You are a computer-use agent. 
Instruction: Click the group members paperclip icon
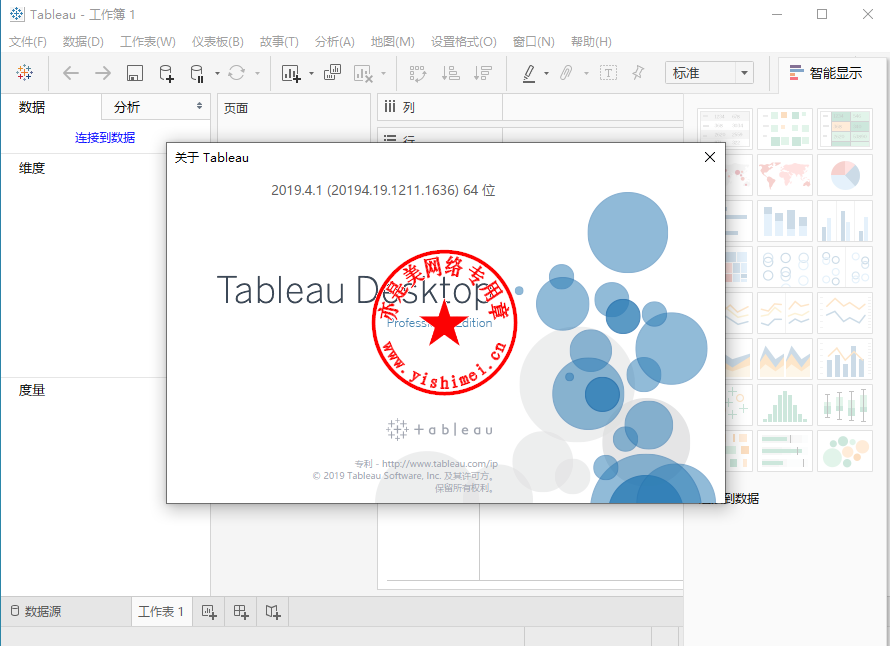pyautogui.click(x=566, y=73)
